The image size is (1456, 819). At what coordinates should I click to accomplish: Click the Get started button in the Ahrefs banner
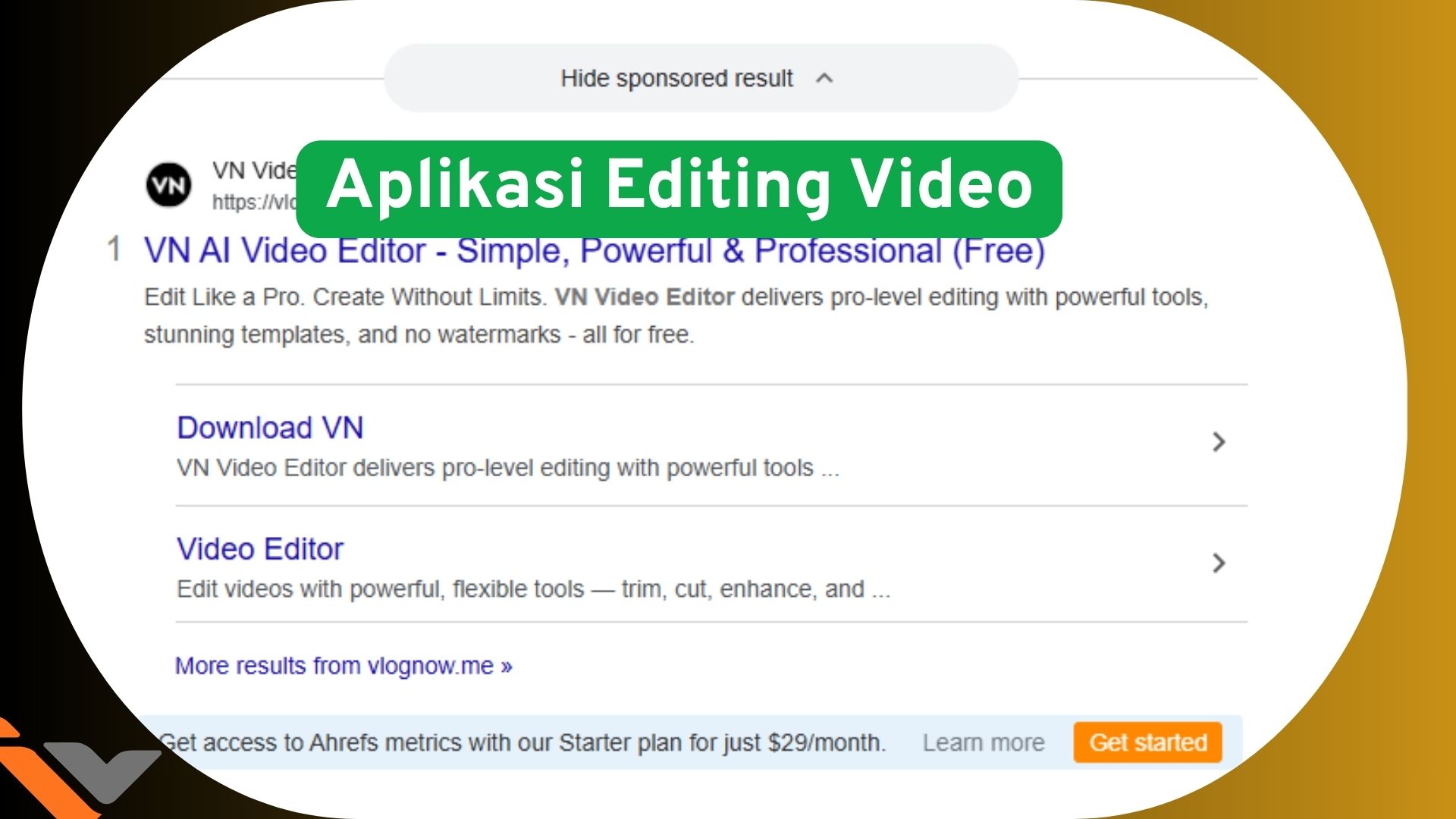click(x=1147, y=742)
